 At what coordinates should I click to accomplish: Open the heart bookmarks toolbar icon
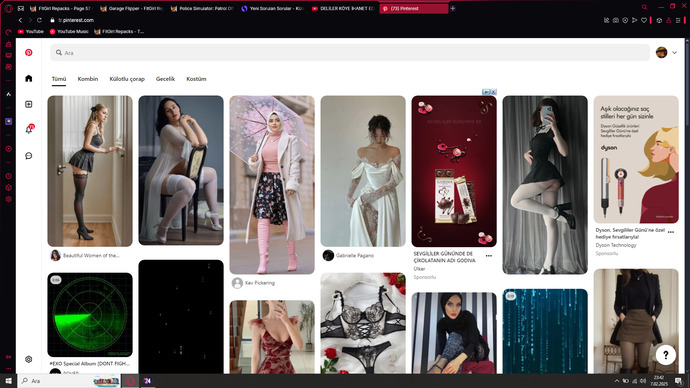644,20
